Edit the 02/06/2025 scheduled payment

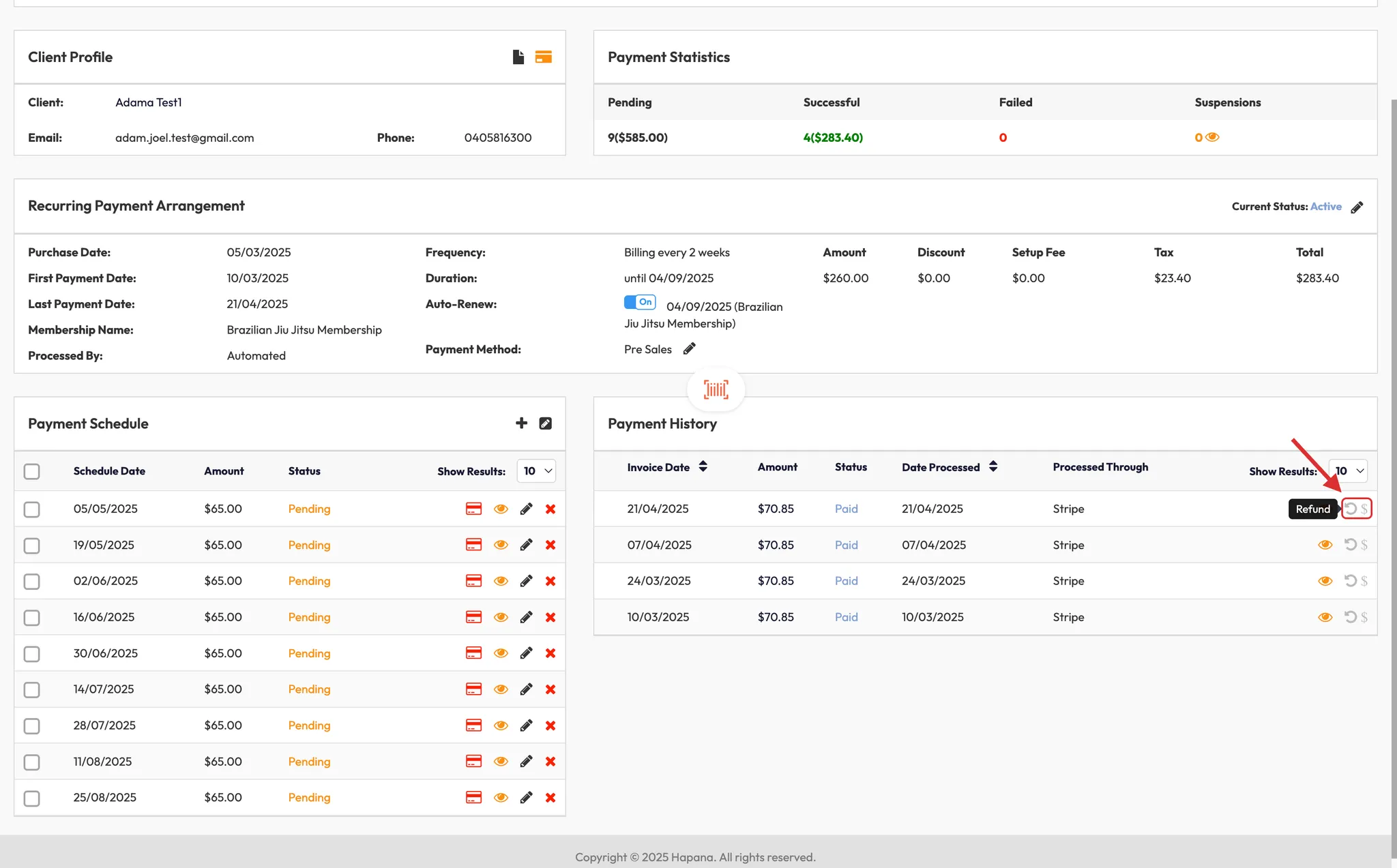tap(526, 581)
